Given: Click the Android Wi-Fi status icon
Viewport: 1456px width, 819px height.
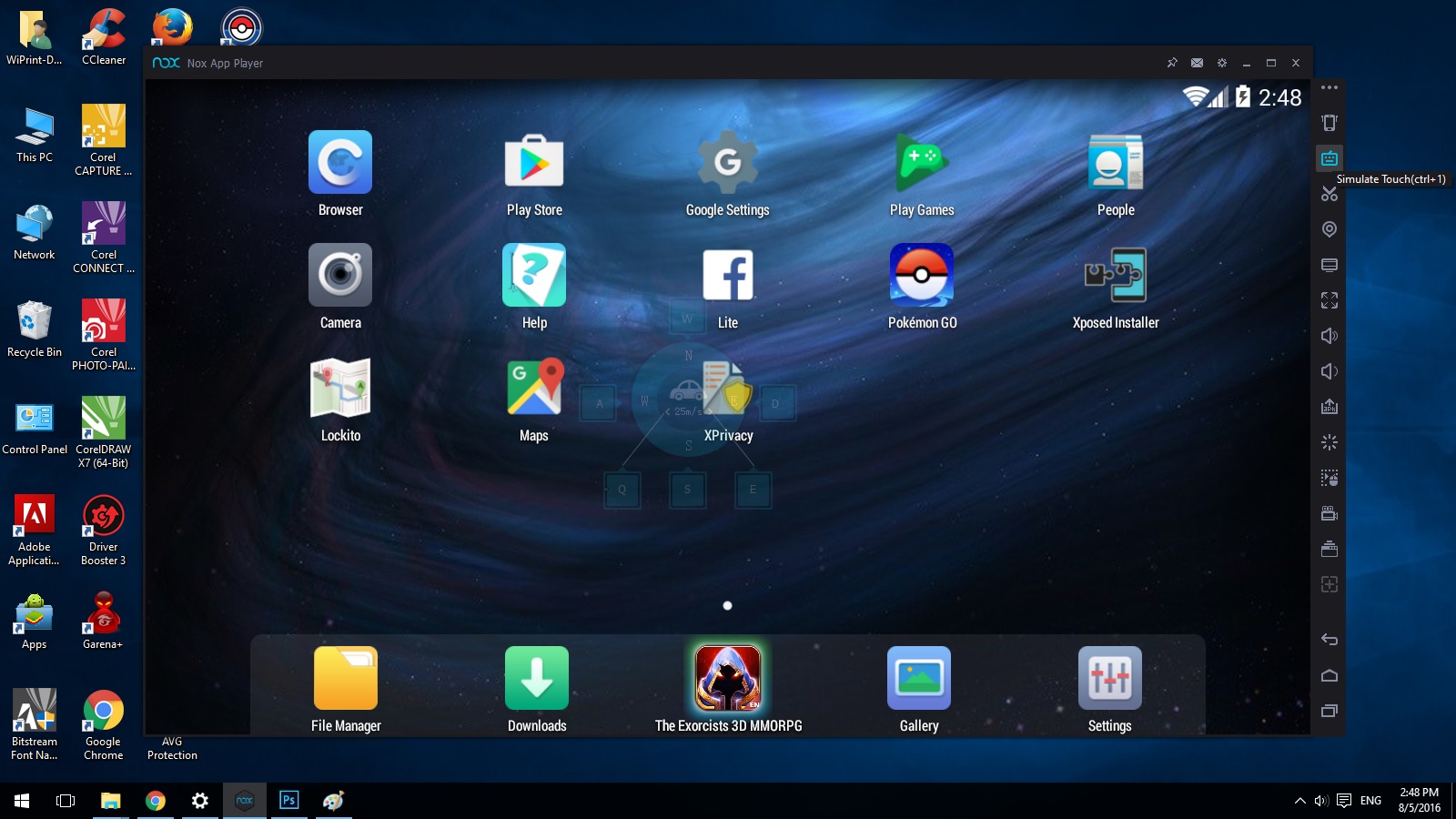Looking at the screenshot, I should (x=1195, y=96).
